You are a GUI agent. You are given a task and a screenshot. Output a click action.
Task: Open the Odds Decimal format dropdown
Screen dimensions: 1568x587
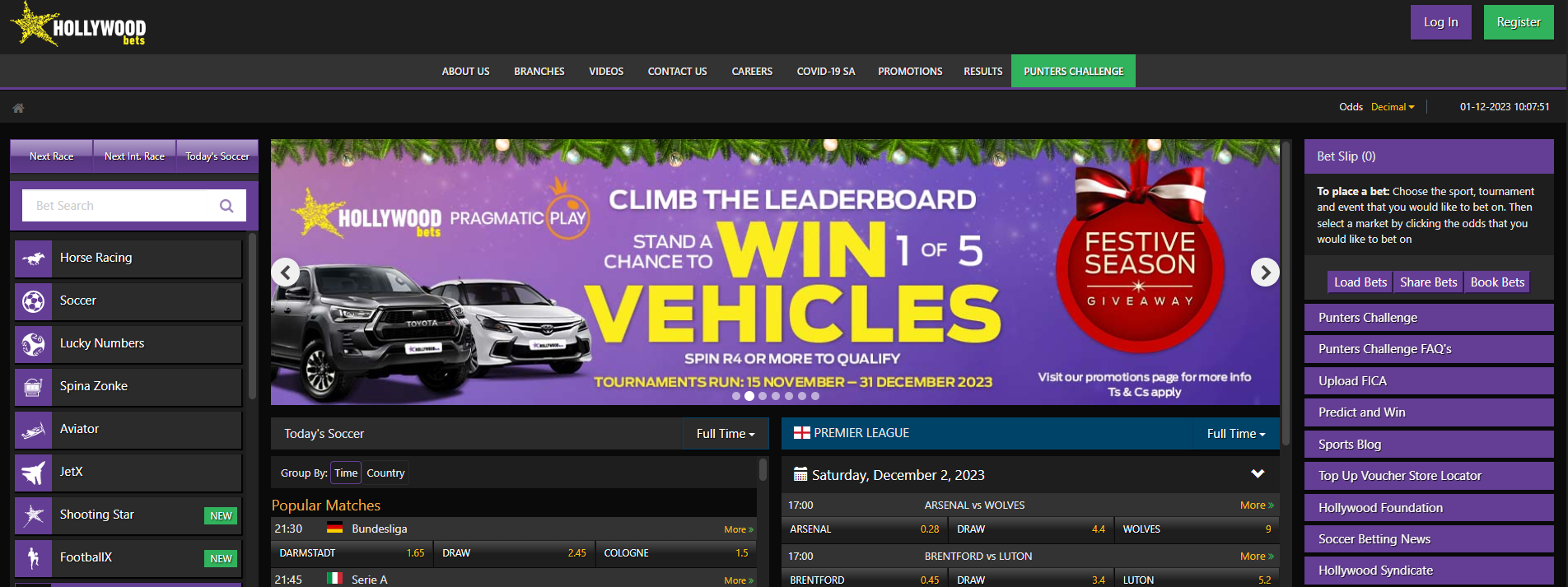pyautogui.click(x=1393, y=107)
